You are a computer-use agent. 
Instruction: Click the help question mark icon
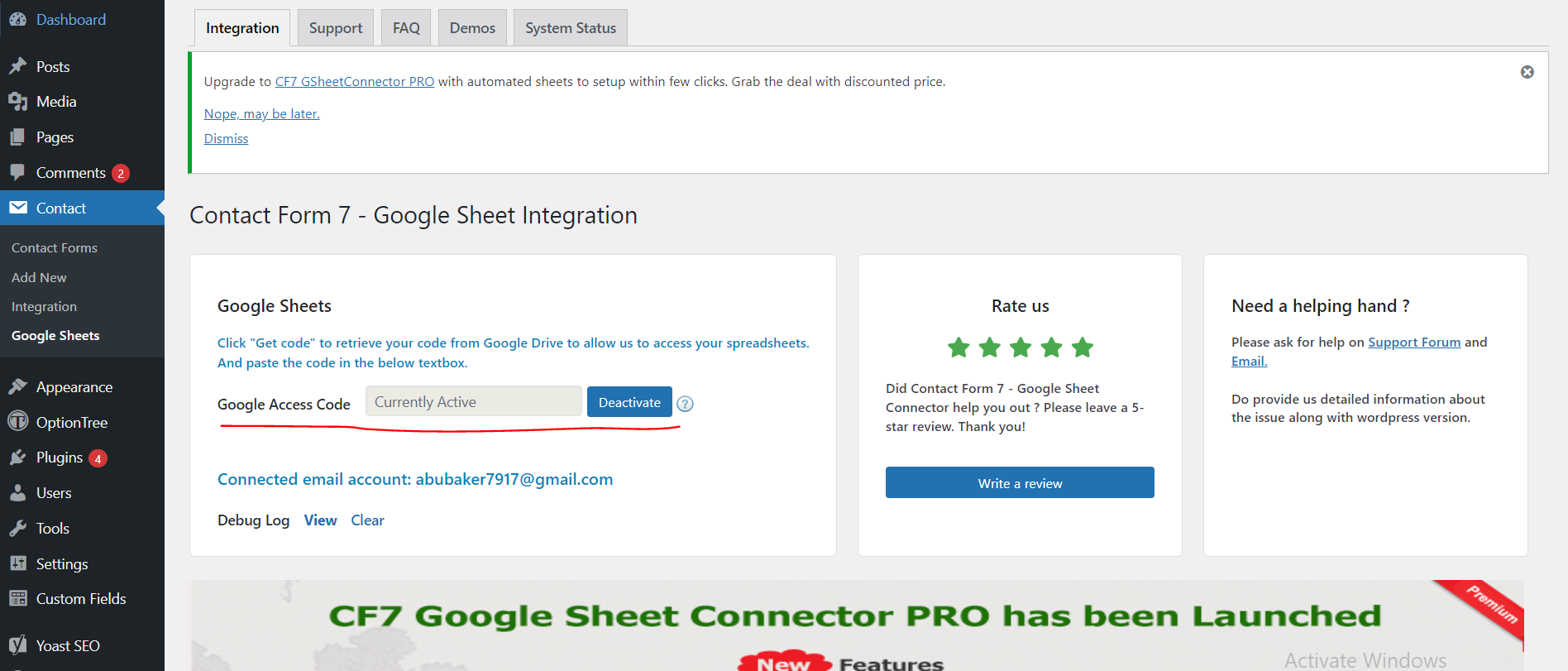[x=685, y=404]
